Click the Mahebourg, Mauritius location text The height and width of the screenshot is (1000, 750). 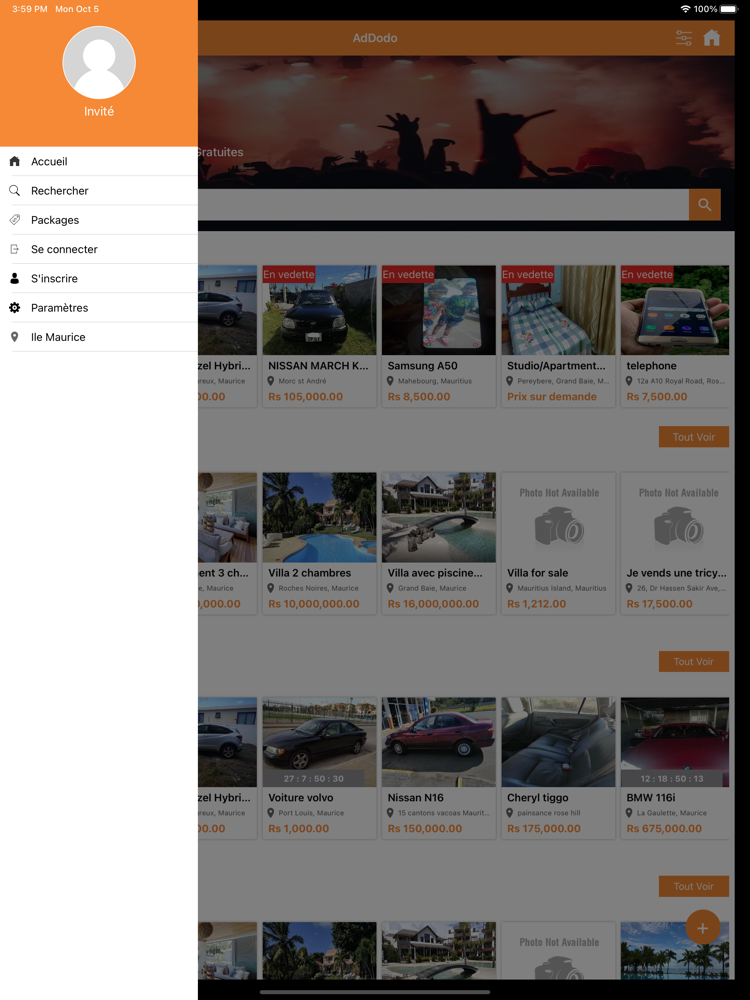[435, 381]
